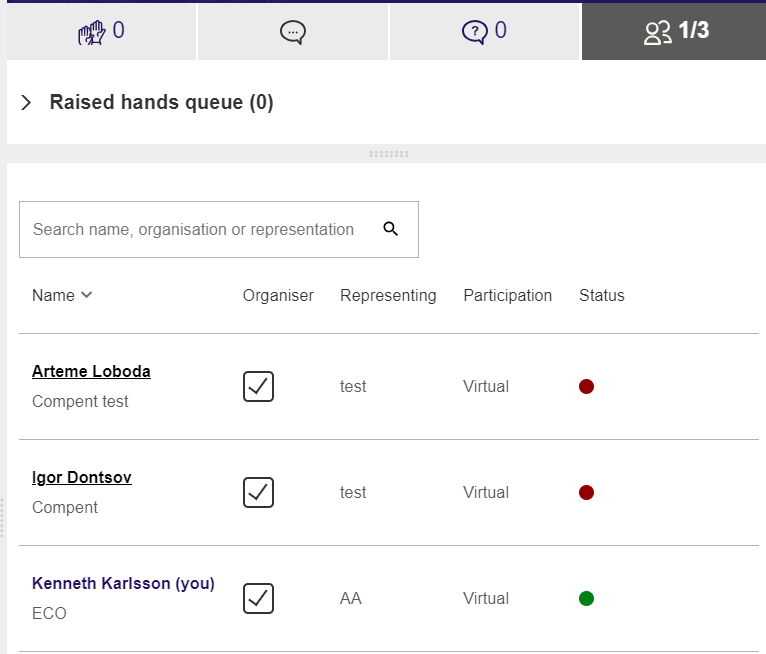Open Arteme Loboda's profile link

[91, 371]
